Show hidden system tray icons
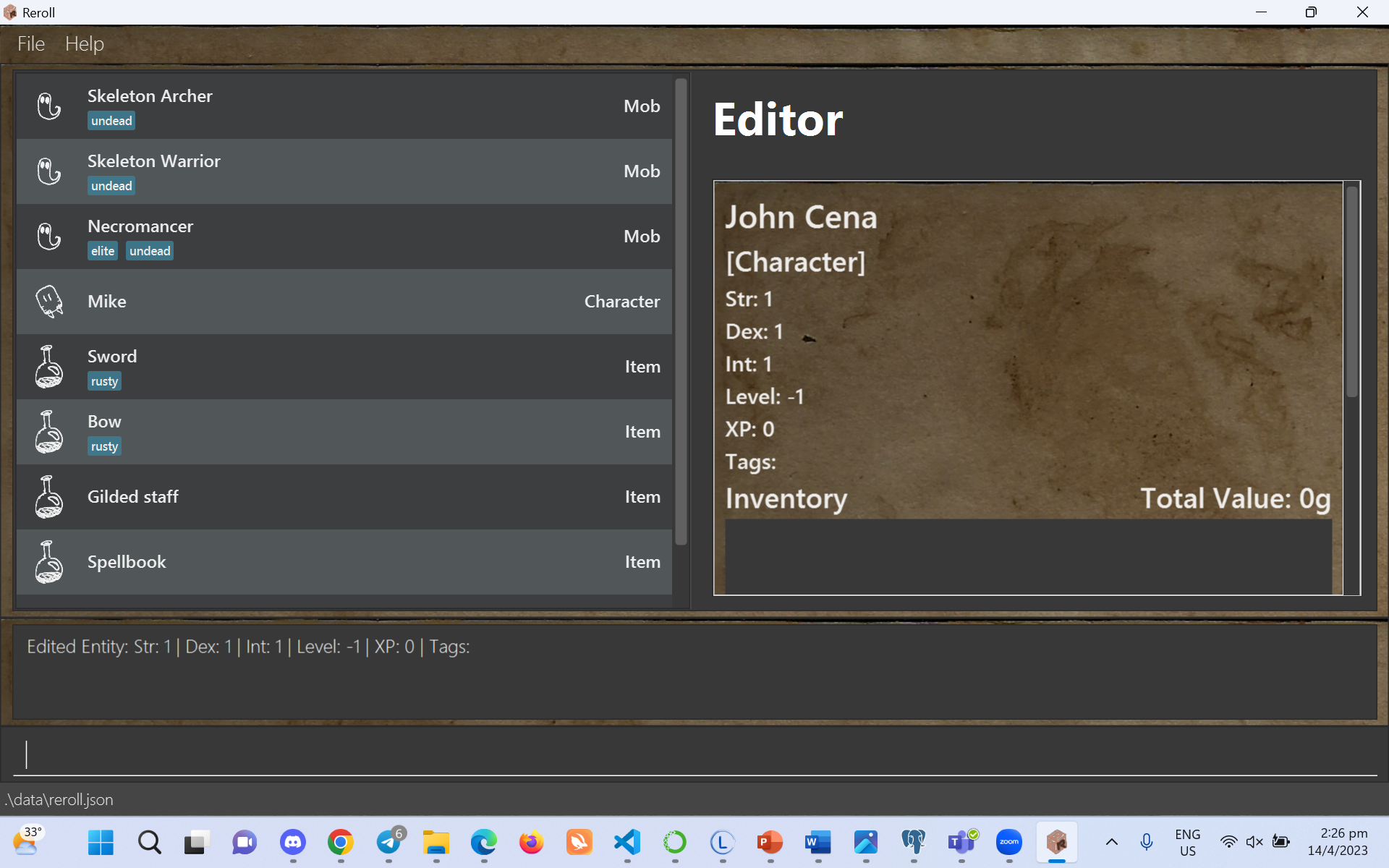Screen dimensions: 1389x868 tap(1112, 842)
